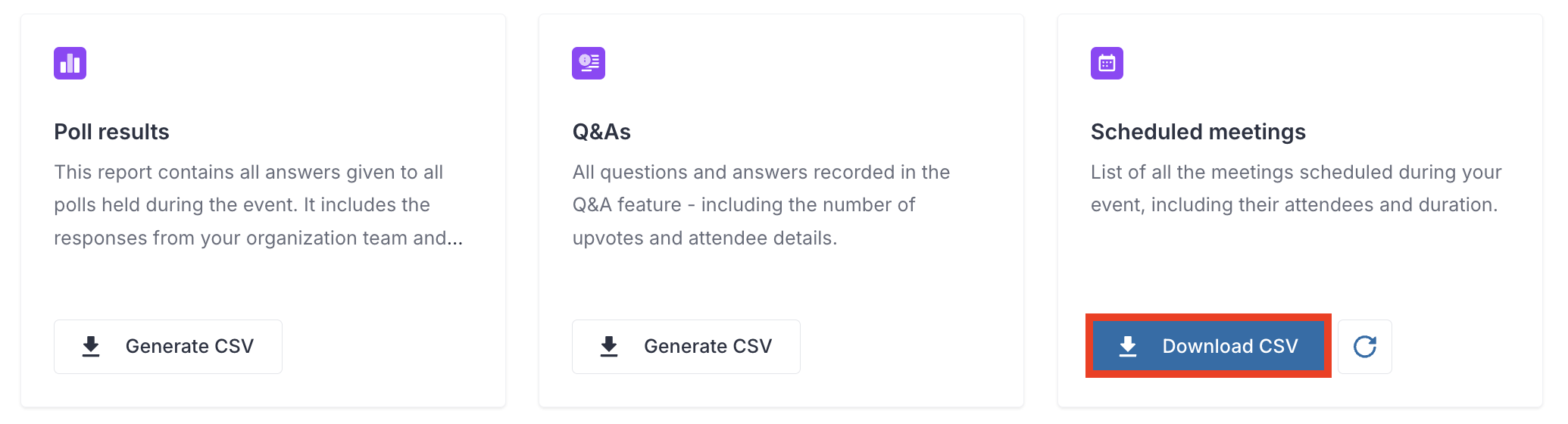The height and width of the screenshot is (424, 1568).
Task: Generate CSV for Q&As report
Action: pos(686,347)
